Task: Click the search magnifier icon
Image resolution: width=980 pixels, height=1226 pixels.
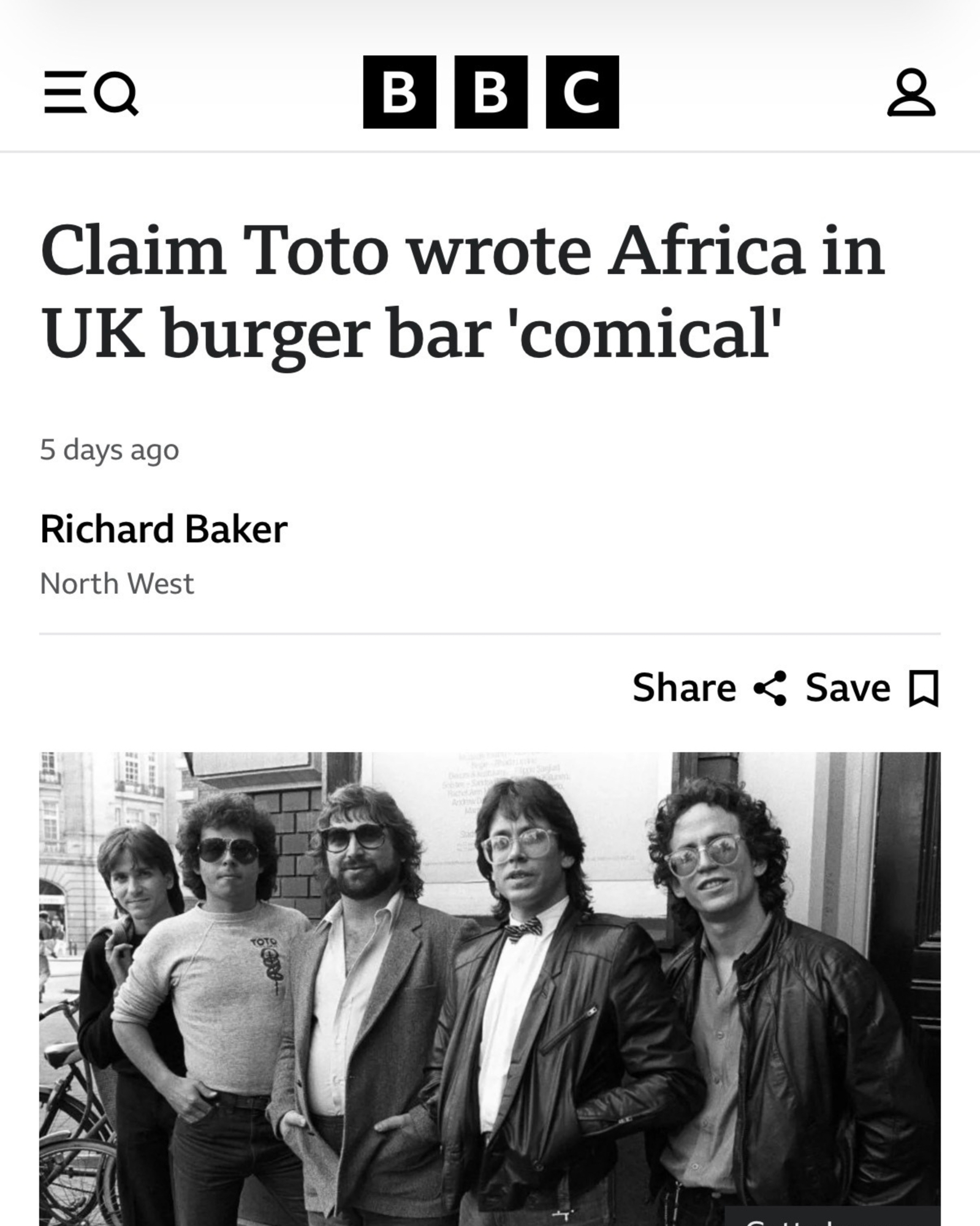Action: pyautogui.click(x=117, y=93)
